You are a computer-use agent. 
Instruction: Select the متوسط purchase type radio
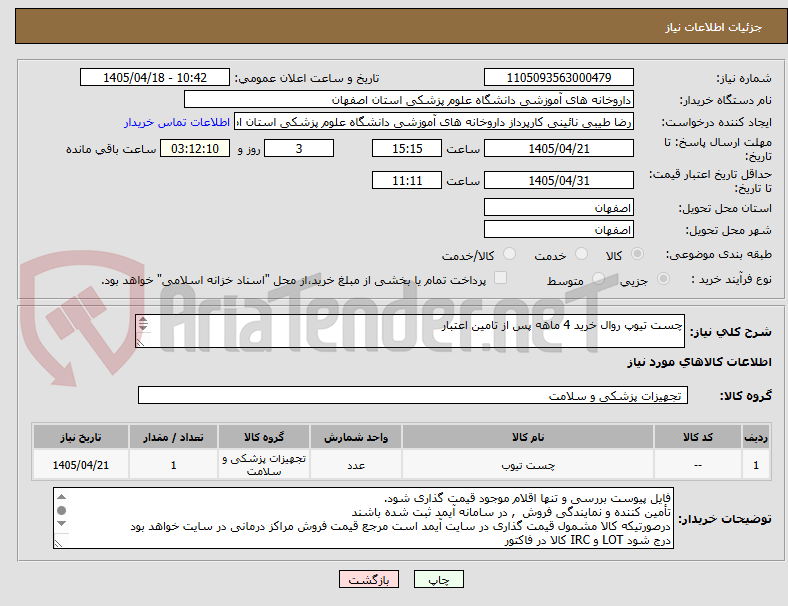pos(598,278)
